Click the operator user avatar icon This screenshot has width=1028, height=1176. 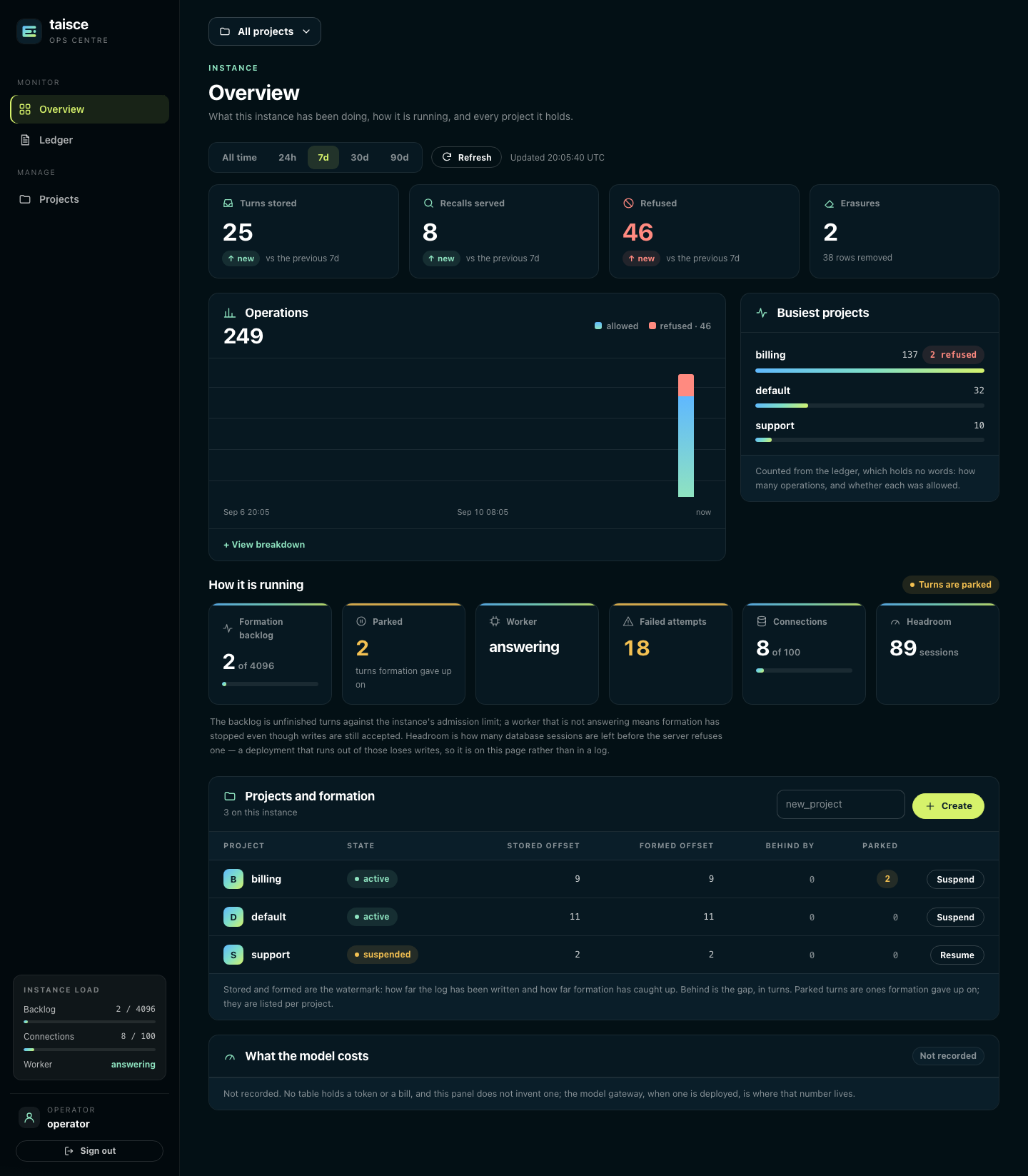(x=29, y=1117)
